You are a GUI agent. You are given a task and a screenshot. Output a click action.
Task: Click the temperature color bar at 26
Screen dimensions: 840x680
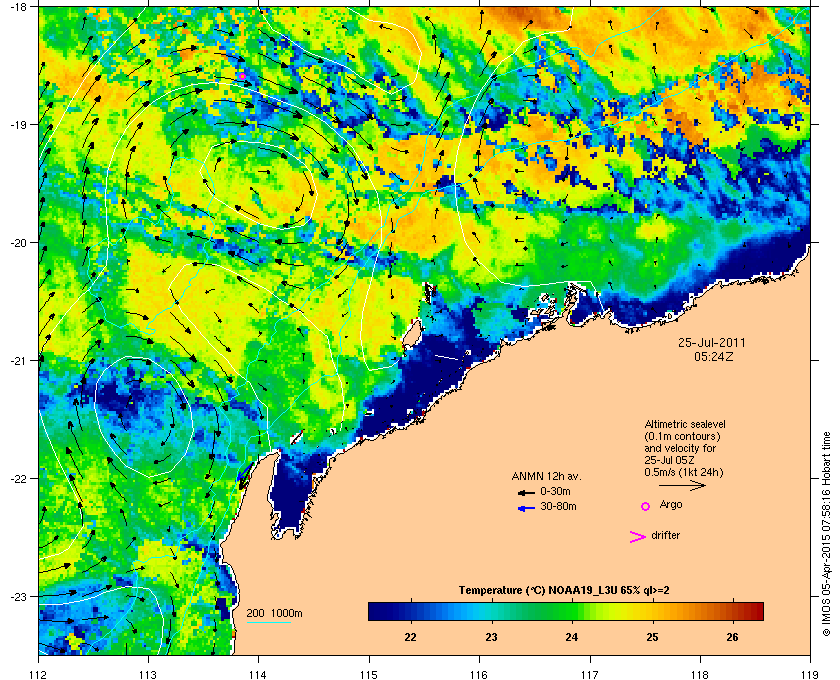[732, 611]
